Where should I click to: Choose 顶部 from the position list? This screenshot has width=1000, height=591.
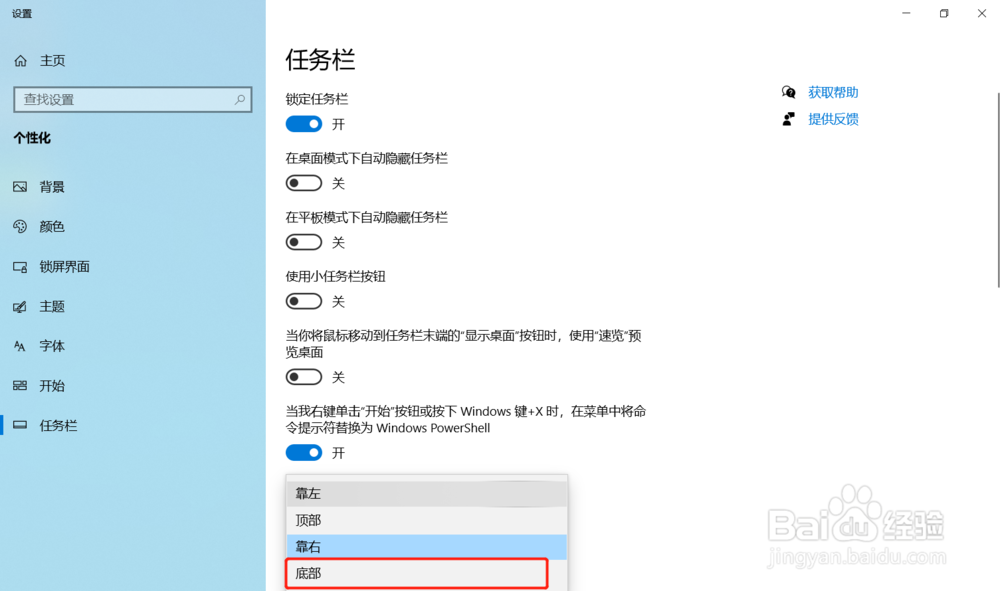pyautogui.click(x=427, y=520)
